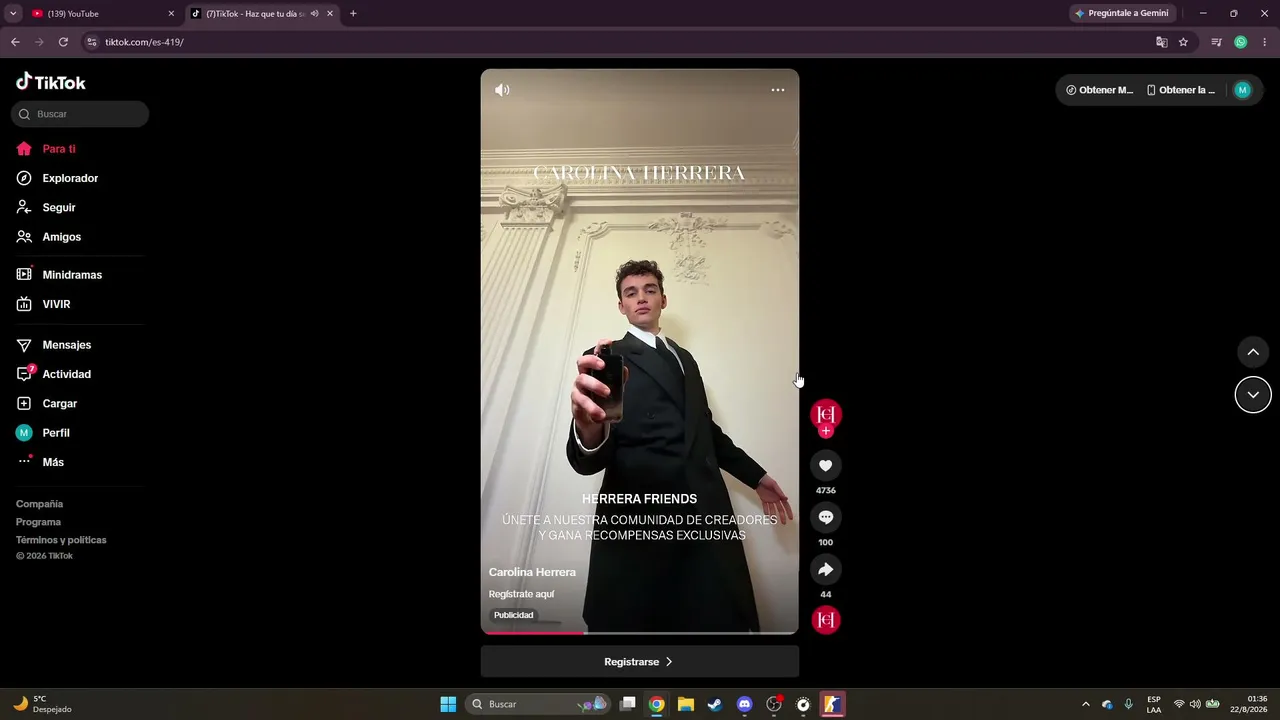
Task: Mute the video with the speaker icon
Action: [x=502, y=90]
